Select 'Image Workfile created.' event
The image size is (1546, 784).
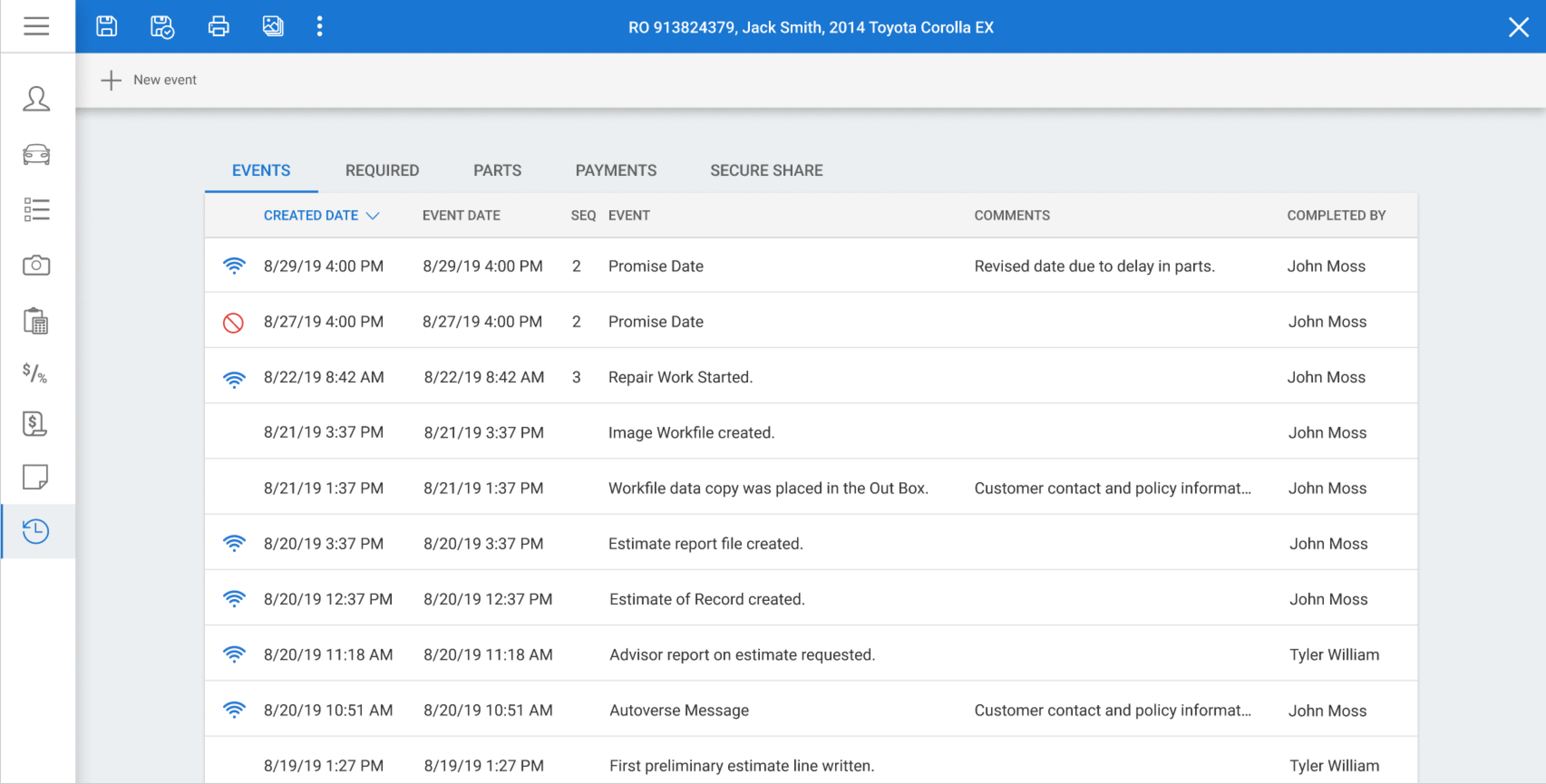(691, 432)
